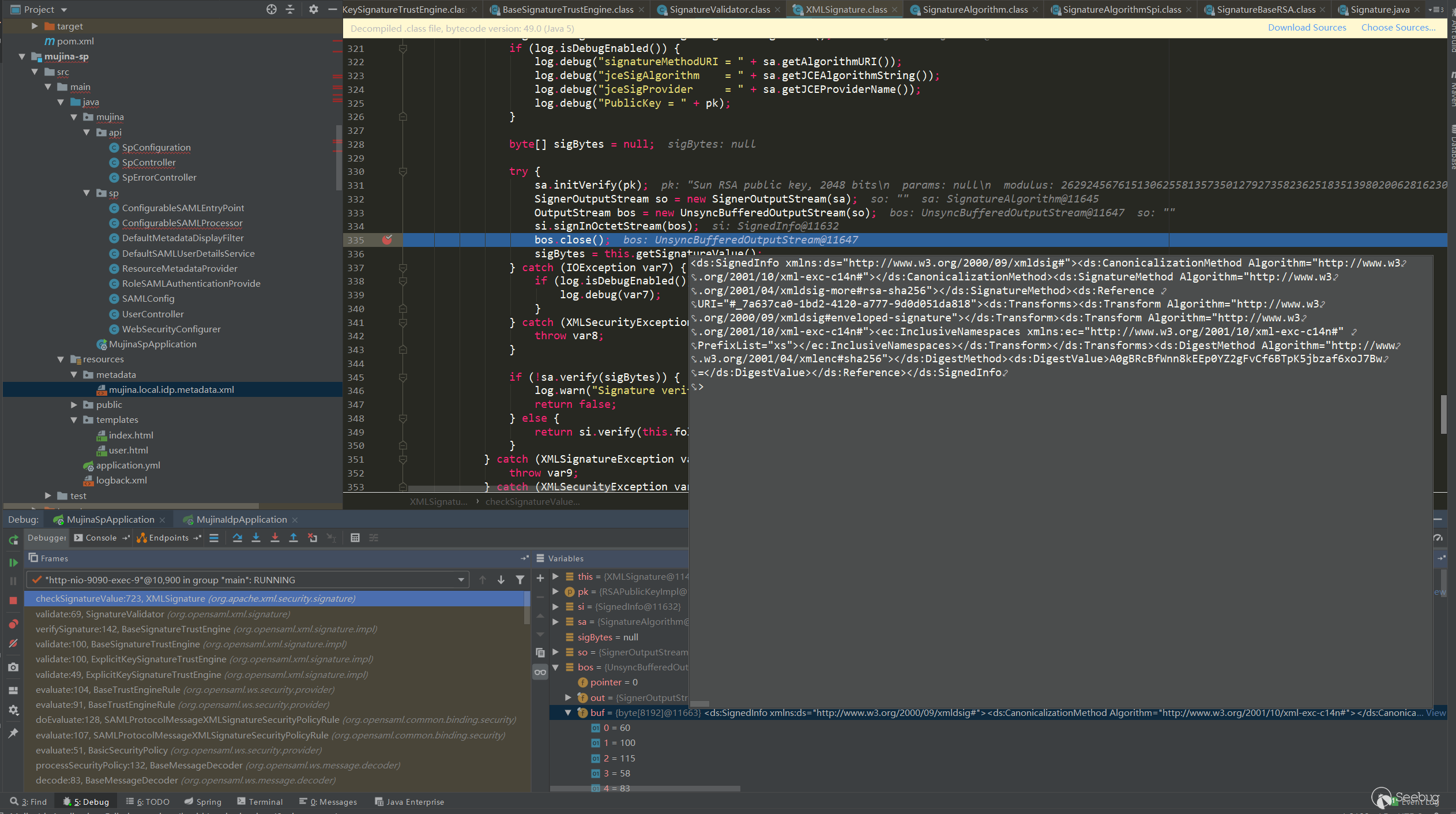Toggle glasses watches-in-variables button
This screenshot has width=1456, height=814.
[x=540, y=672]
